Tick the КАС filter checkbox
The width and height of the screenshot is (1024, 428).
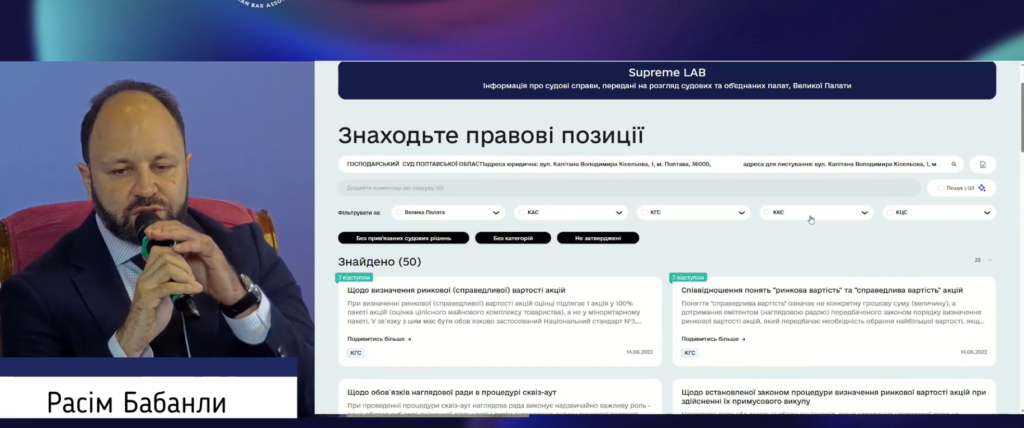[x=522, y=212]
